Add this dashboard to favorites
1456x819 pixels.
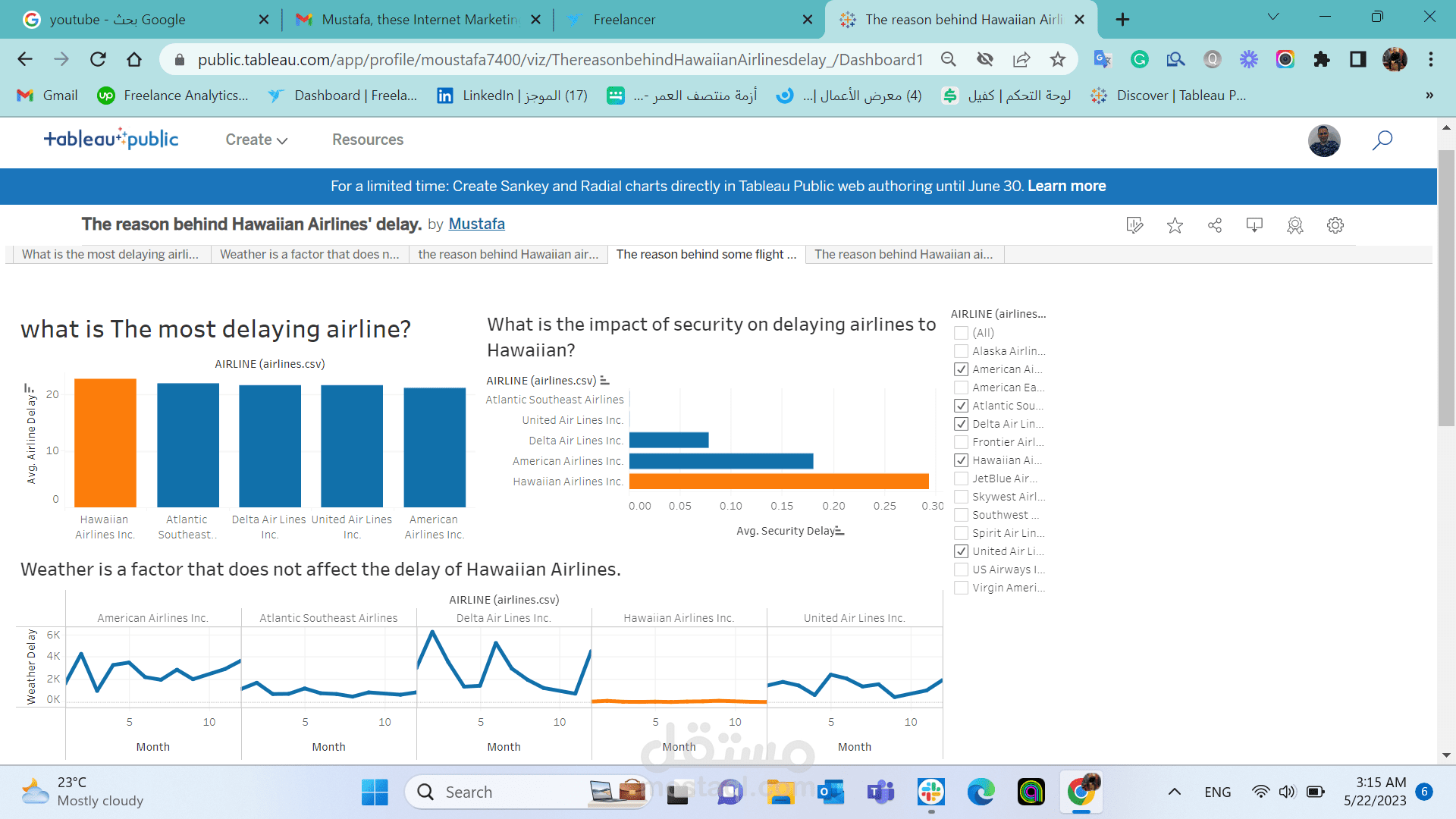[x=1175, y=225]
